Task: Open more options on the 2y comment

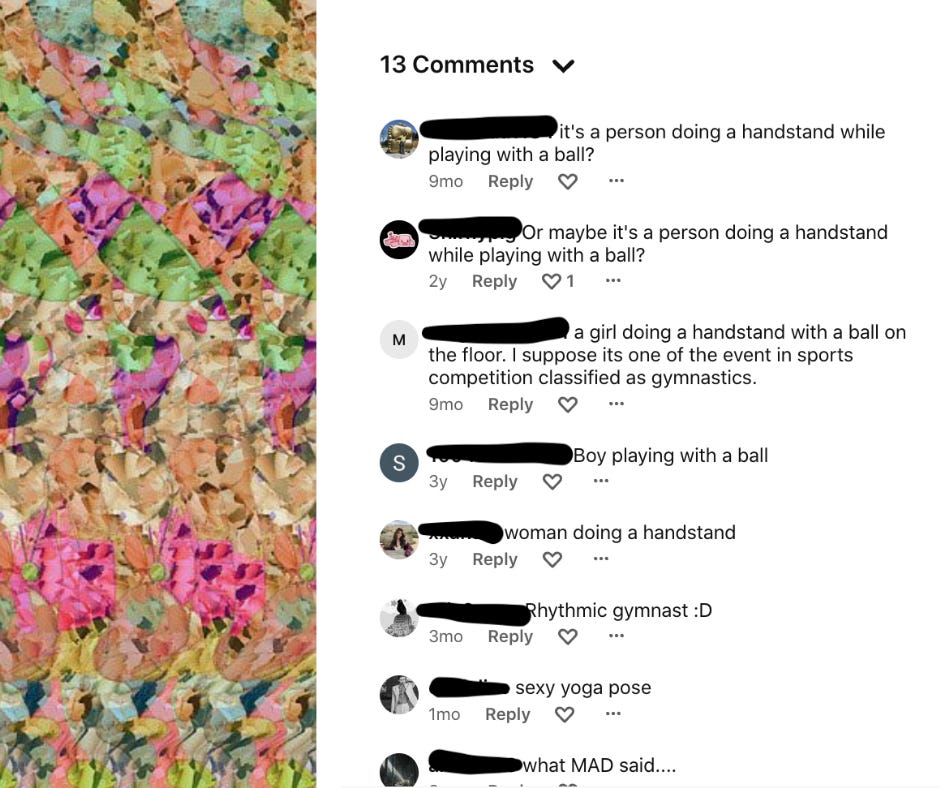Action: pyautogui.click(x=613, y=280)
